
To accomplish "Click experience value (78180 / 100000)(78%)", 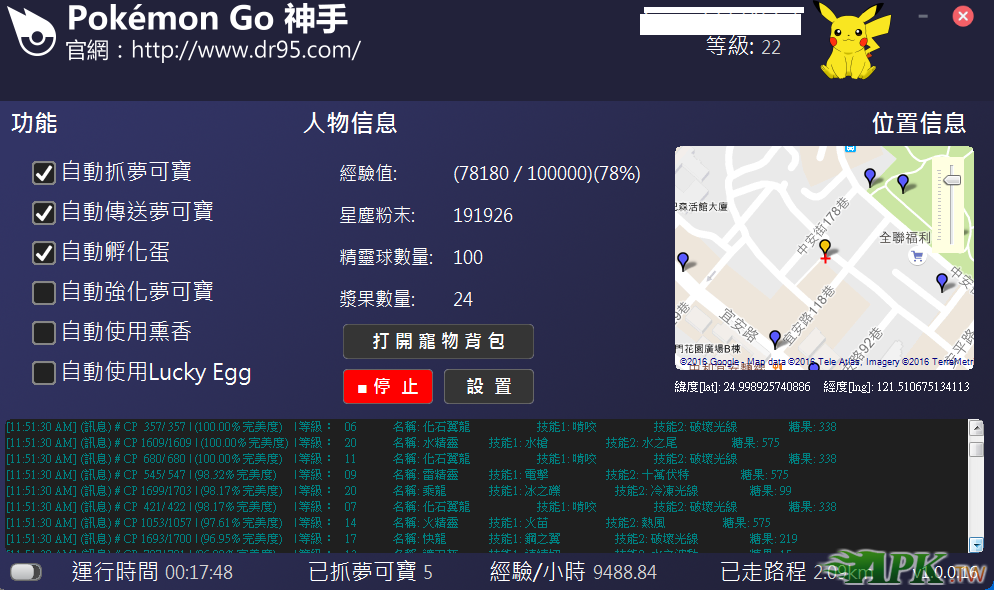I will pyautogui.click(x=546, y=173).
